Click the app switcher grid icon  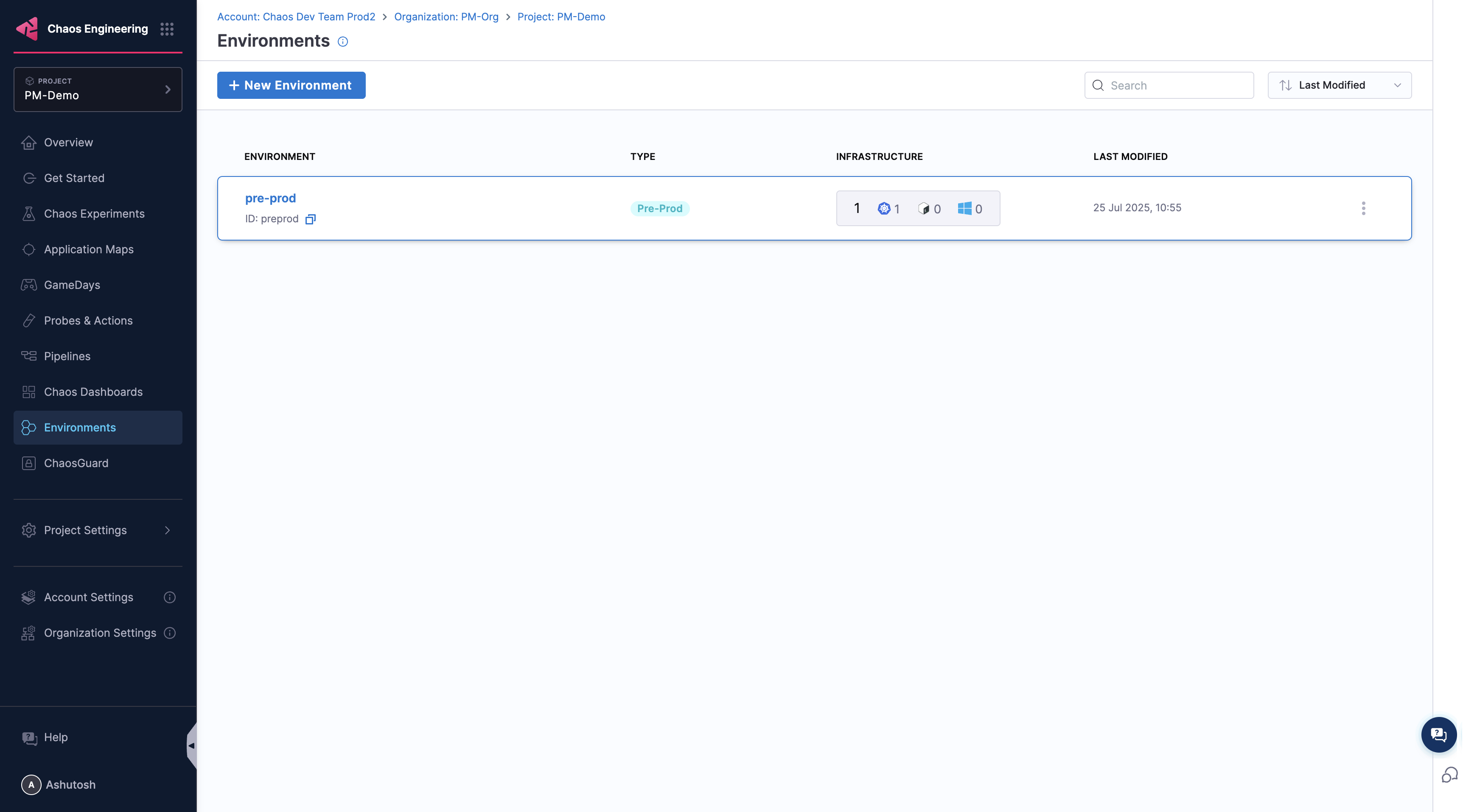pos(166,29)
